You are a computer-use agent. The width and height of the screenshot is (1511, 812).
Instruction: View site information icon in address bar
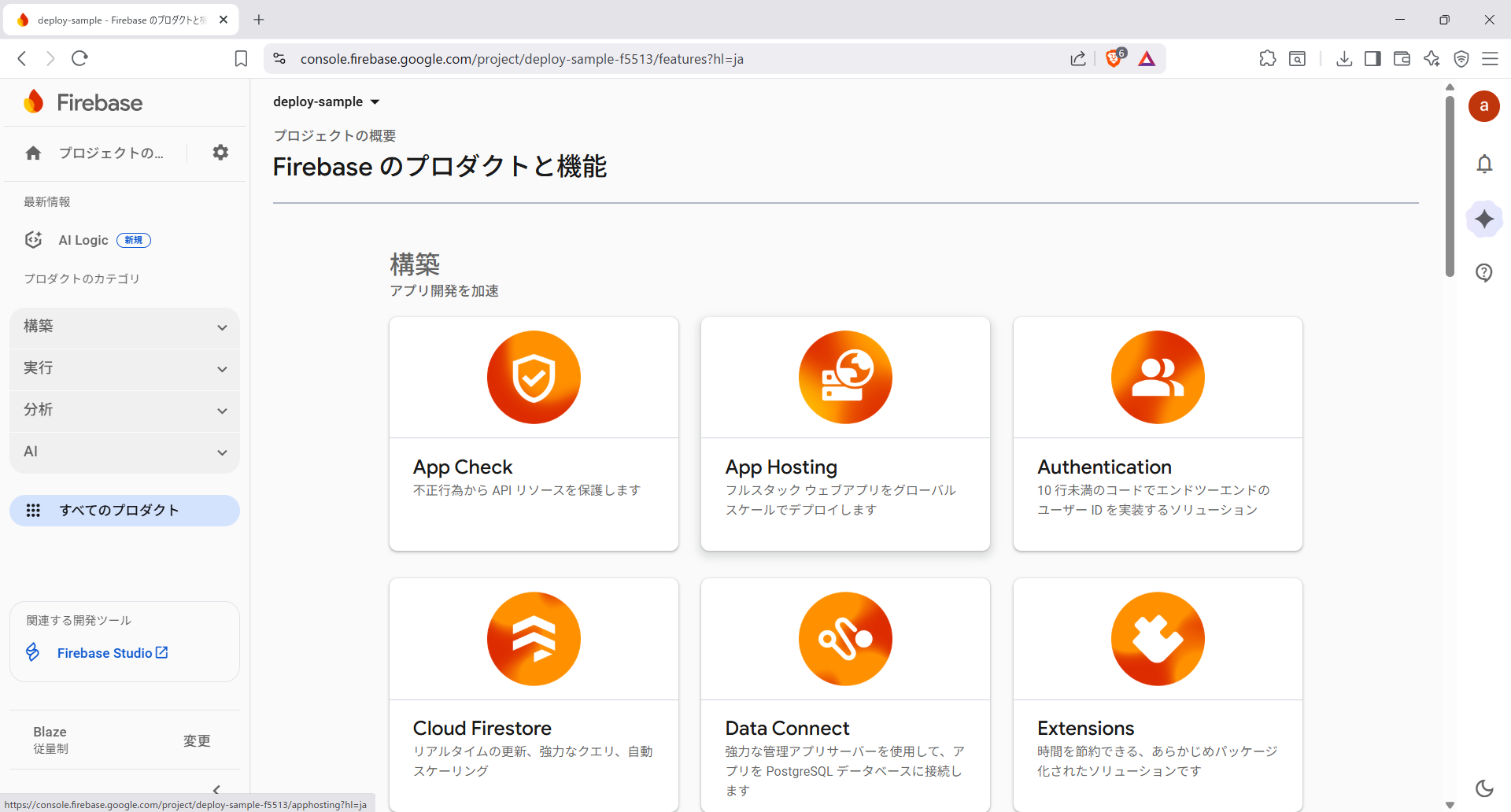[279, 58]
